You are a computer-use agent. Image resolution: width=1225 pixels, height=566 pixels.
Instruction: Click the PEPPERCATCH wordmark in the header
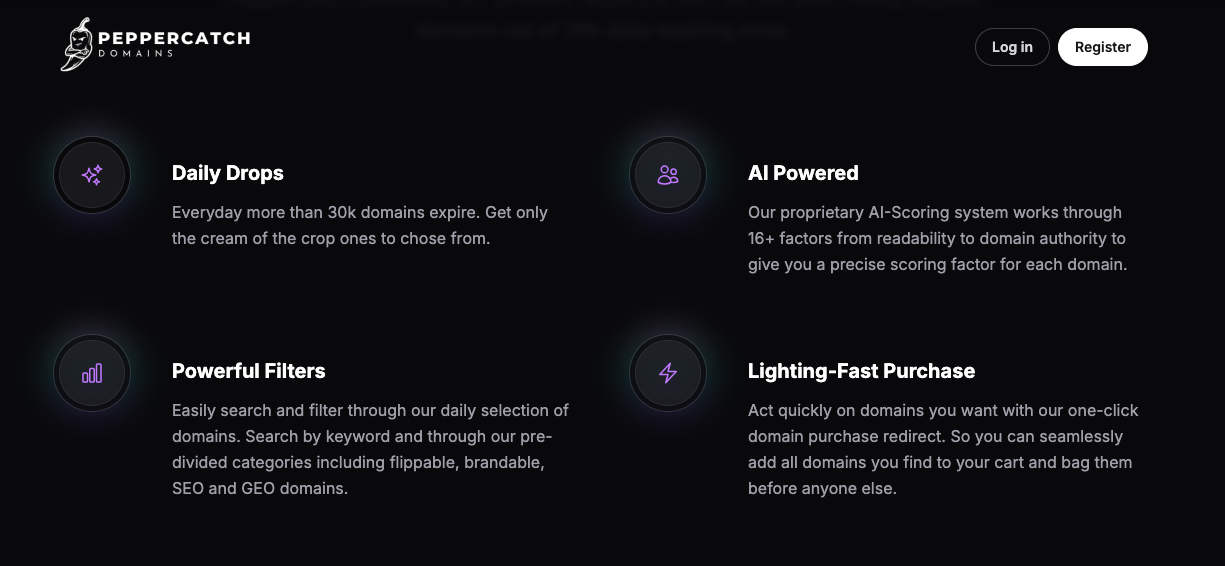pos(173,39)
